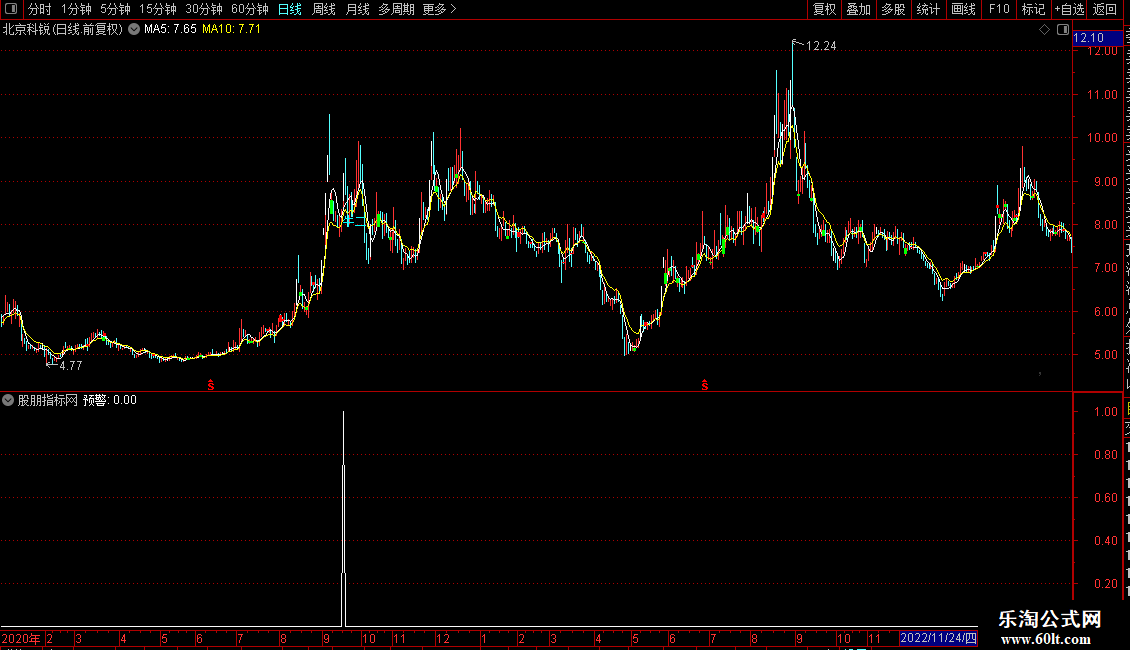Click the diamond icon above price axis
The height and width of the screenshot is (650, 1130).
pyautogui.click(x=1044, y=30)
